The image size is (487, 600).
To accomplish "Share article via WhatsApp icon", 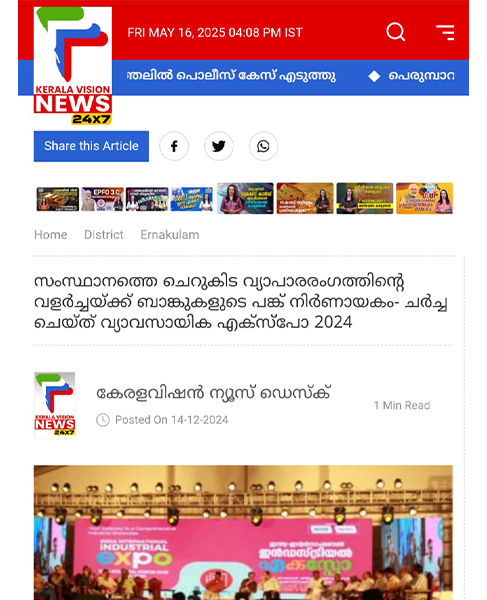I will tap(263, 146).
